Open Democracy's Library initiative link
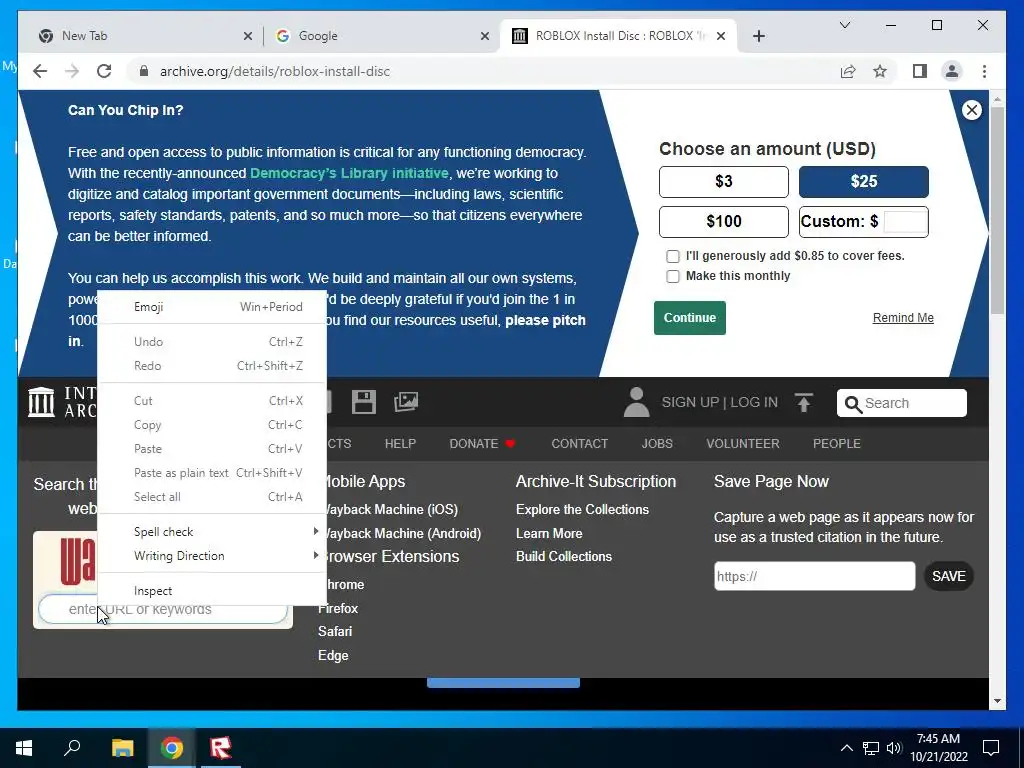The height and width of the screenshot is (768, 1024). [x=349, y=173]
